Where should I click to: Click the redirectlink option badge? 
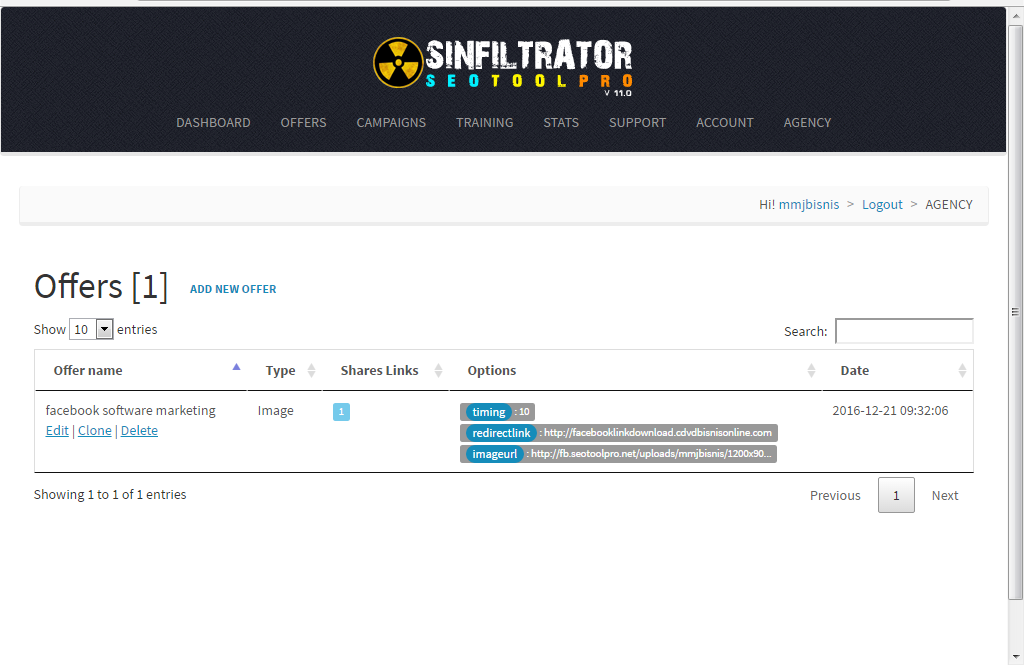[500, 433]
